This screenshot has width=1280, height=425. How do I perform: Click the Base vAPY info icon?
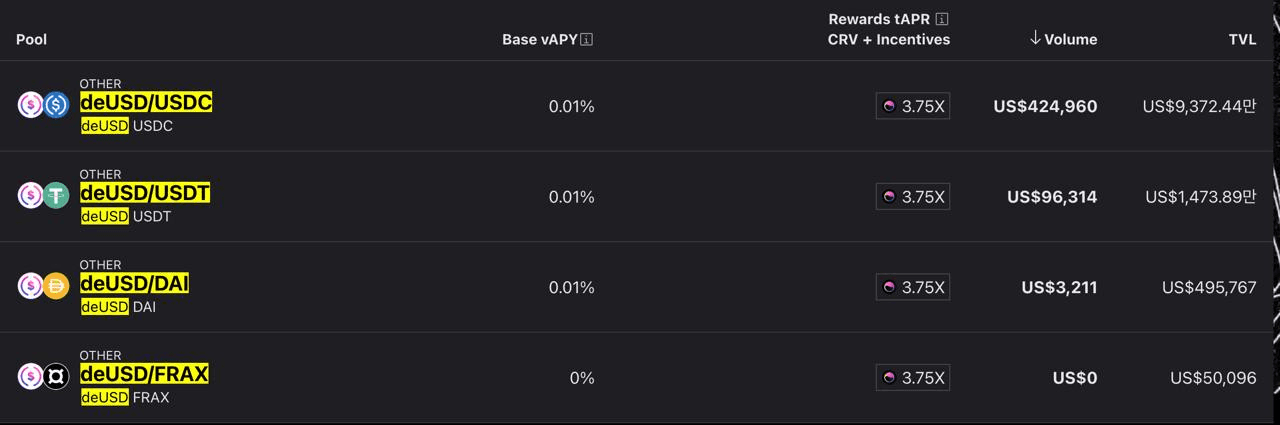pos(587,40)
